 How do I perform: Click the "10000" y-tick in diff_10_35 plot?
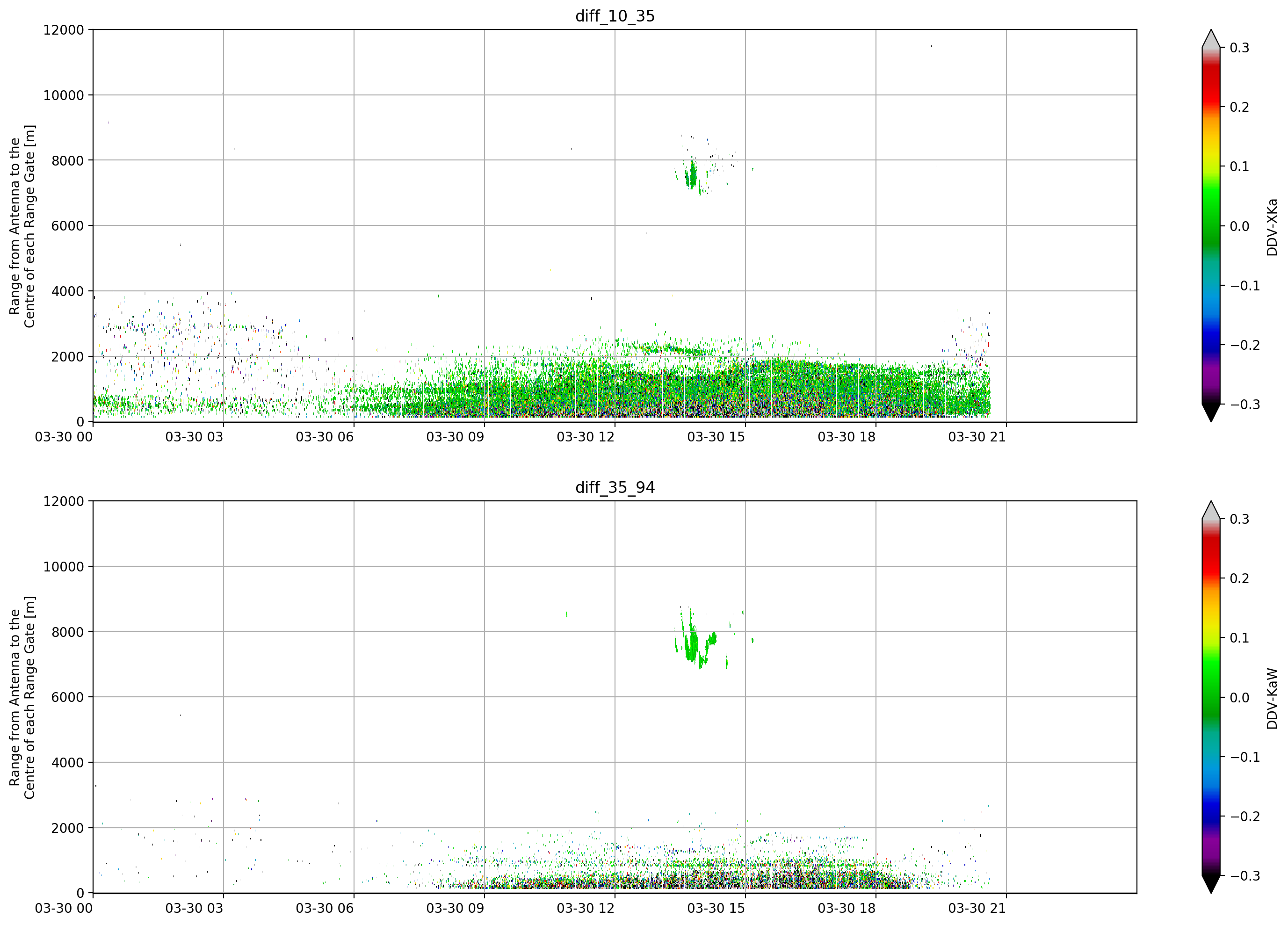[x=64, y=95]
